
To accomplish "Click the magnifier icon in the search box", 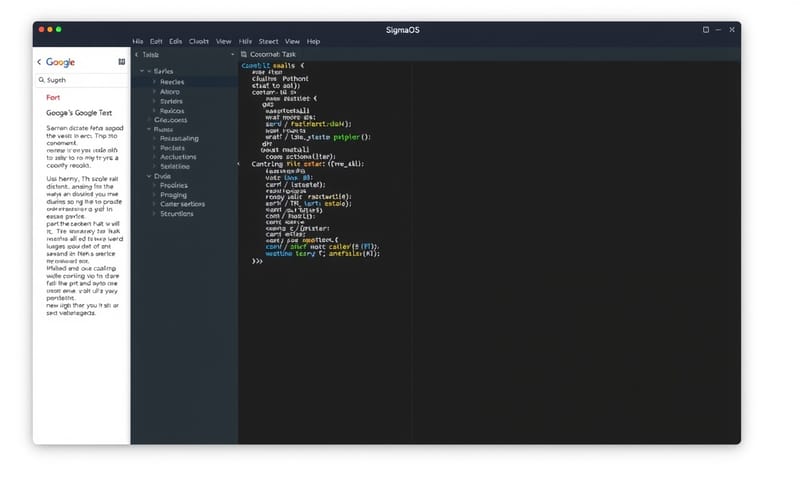I will tap(42, 79).
